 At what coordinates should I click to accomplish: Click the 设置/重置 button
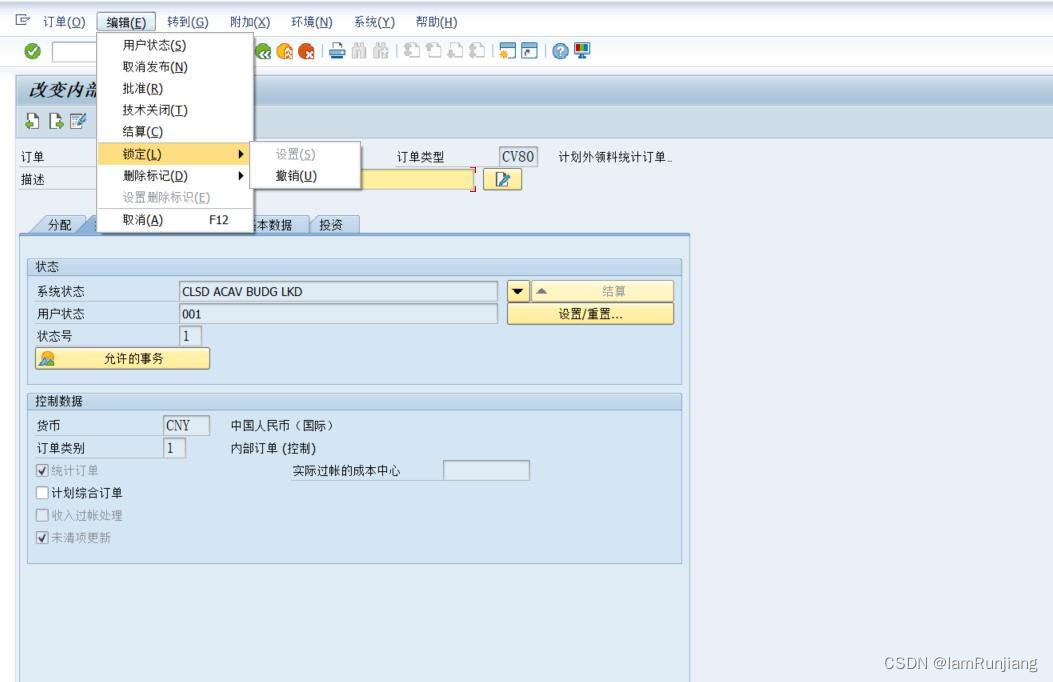pyautogui.click(x=590, y=312)
